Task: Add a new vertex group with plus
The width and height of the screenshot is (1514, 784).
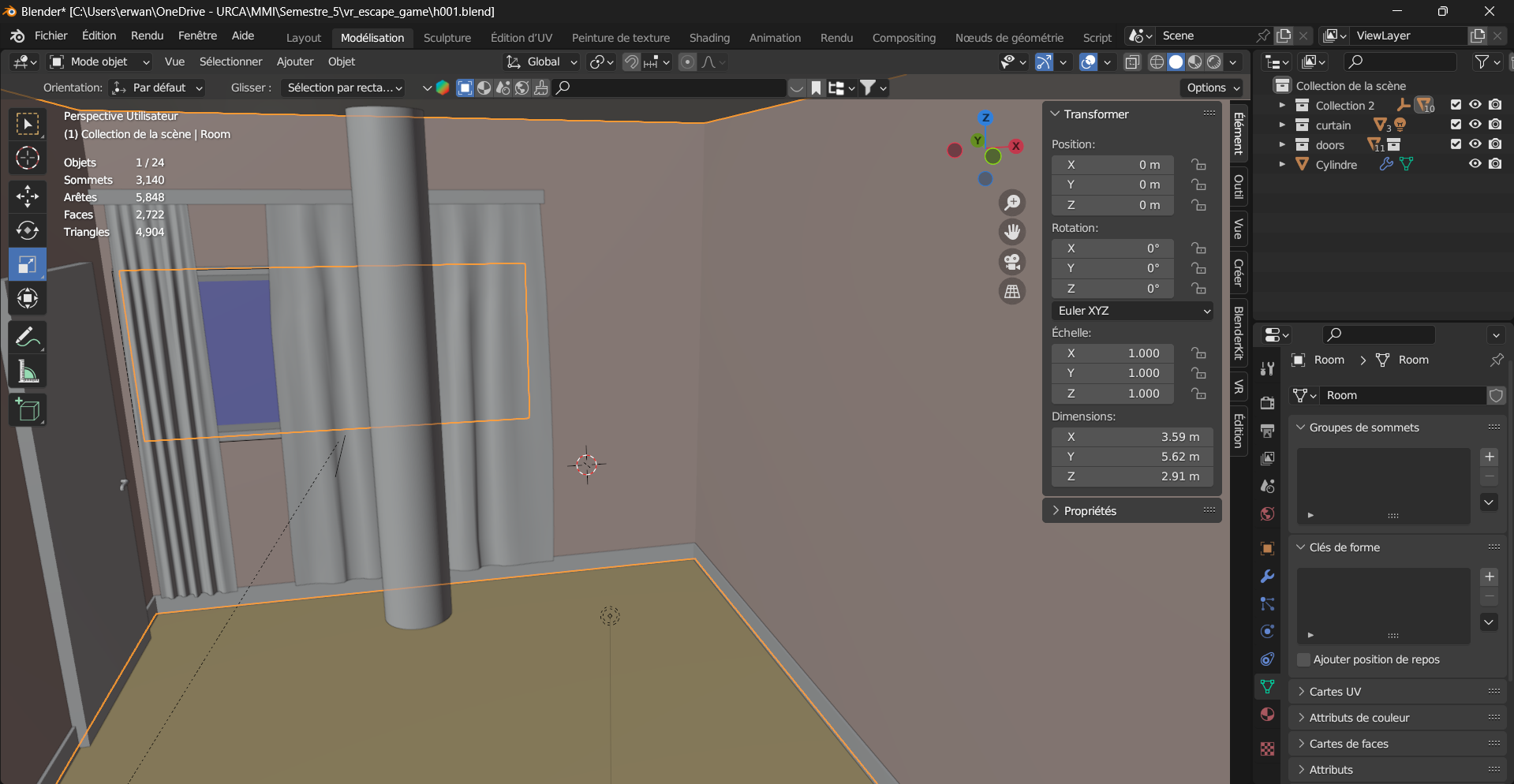Action: tap(1489, 457)
